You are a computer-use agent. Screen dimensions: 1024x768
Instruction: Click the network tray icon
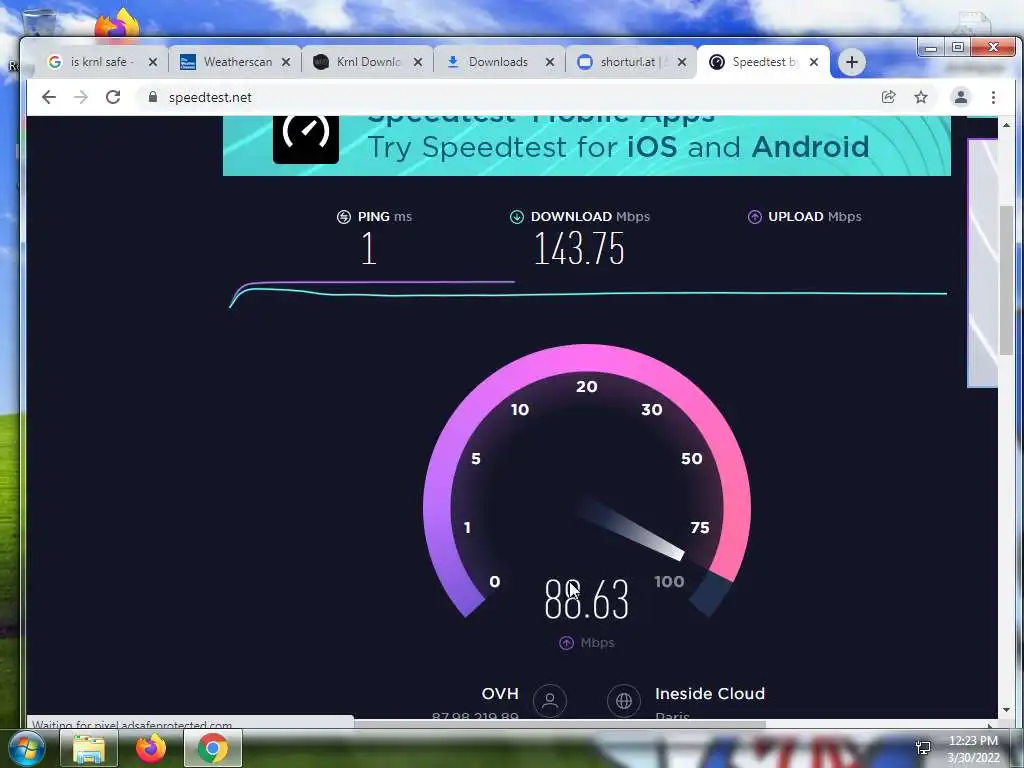pyautogui.click(x=923, y=748)
